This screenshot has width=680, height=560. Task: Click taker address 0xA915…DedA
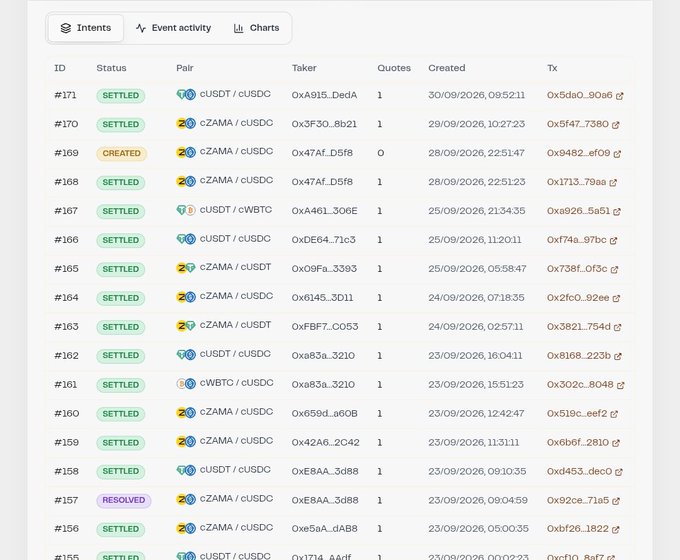pos(324,95)
